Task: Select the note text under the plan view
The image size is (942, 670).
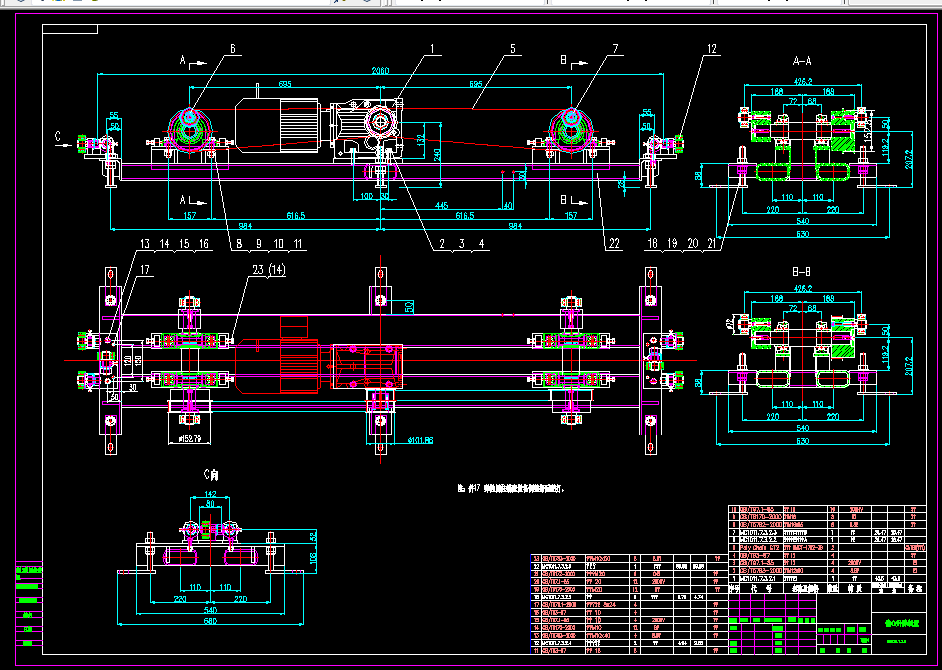Action: 510,489
